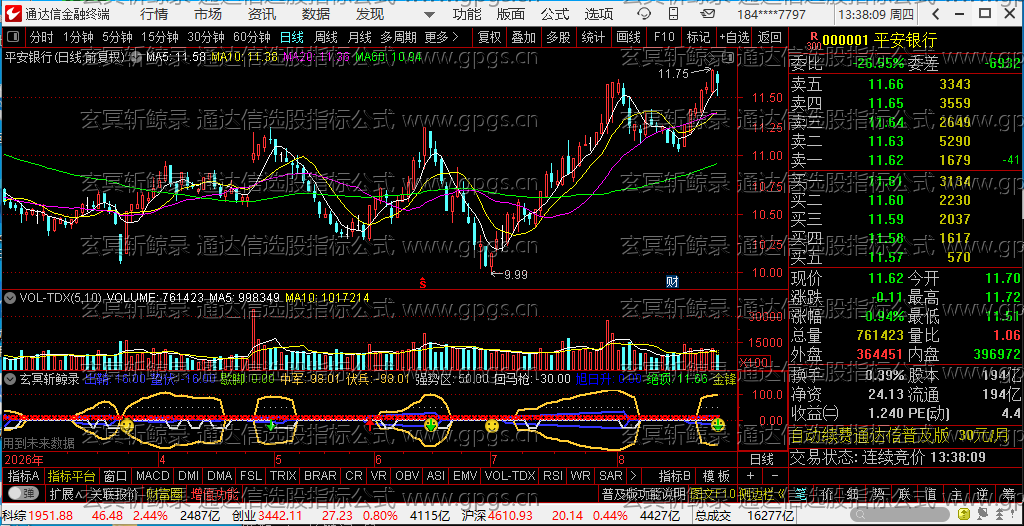
Task: Toggle the 弹 popup switch at bottom left
Action: click(x=22, y=493)
